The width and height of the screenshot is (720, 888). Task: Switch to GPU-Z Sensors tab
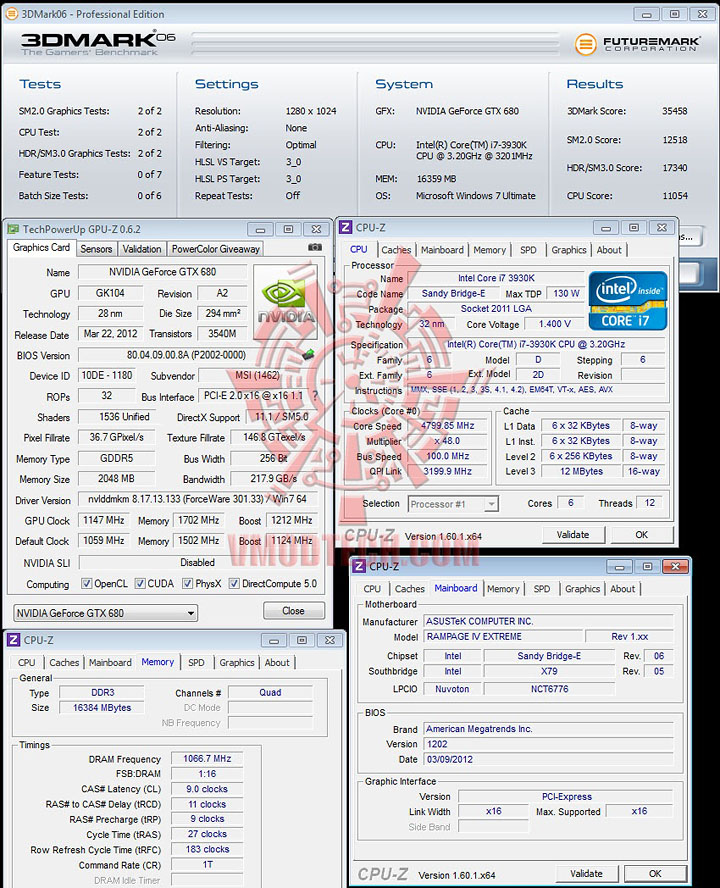[96, 249]
